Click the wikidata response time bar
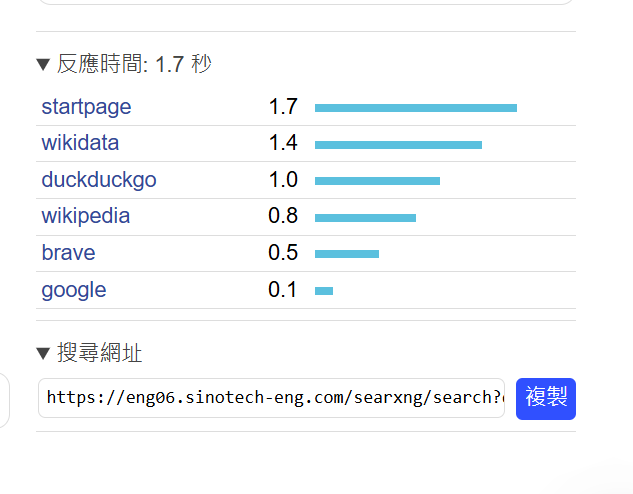633x494 pixels. click(x=398, y=144)
